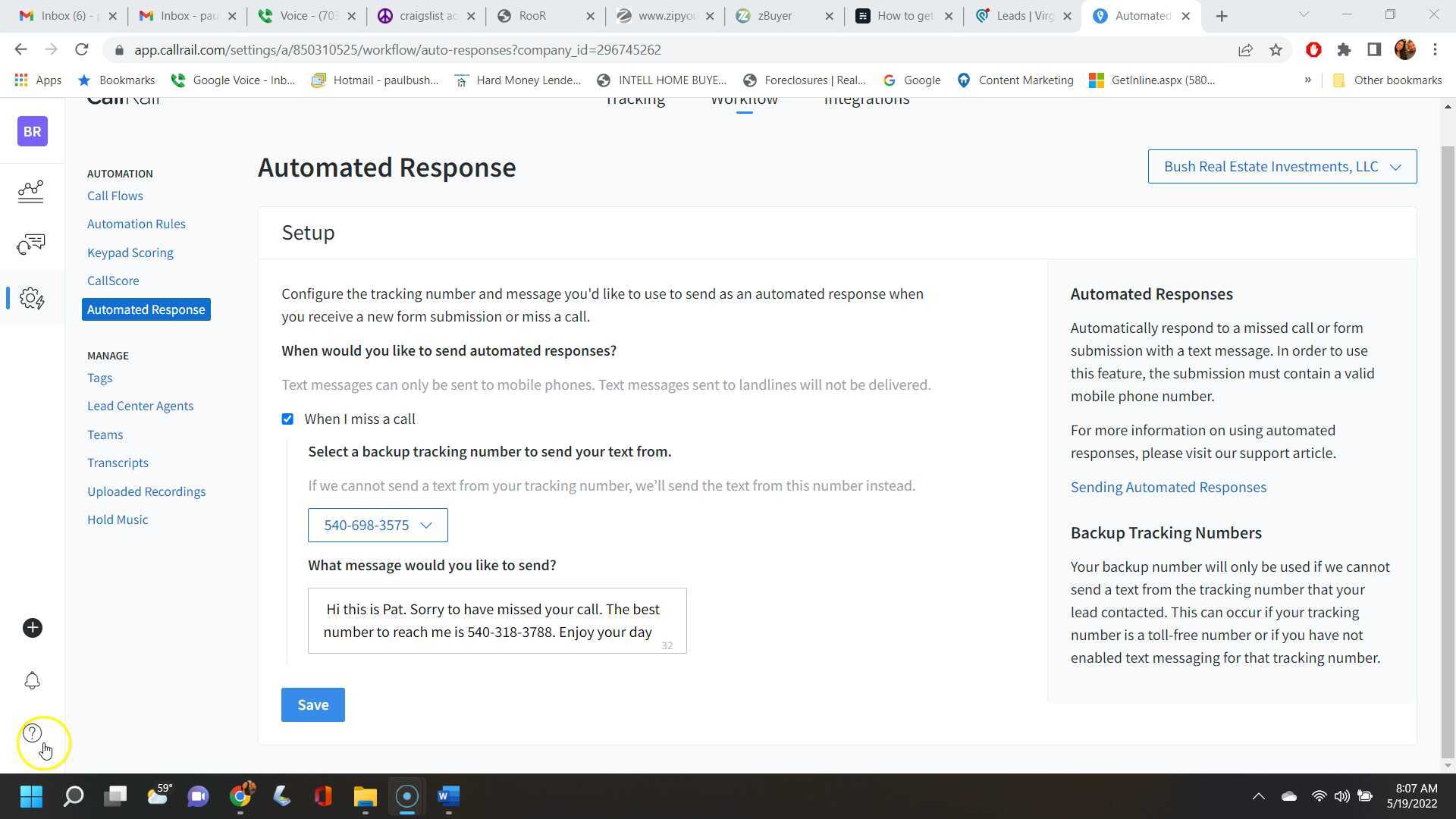Open the Conversations speech-bubble icon
The width and height of the screenshot is (1456, 819).
31,244
